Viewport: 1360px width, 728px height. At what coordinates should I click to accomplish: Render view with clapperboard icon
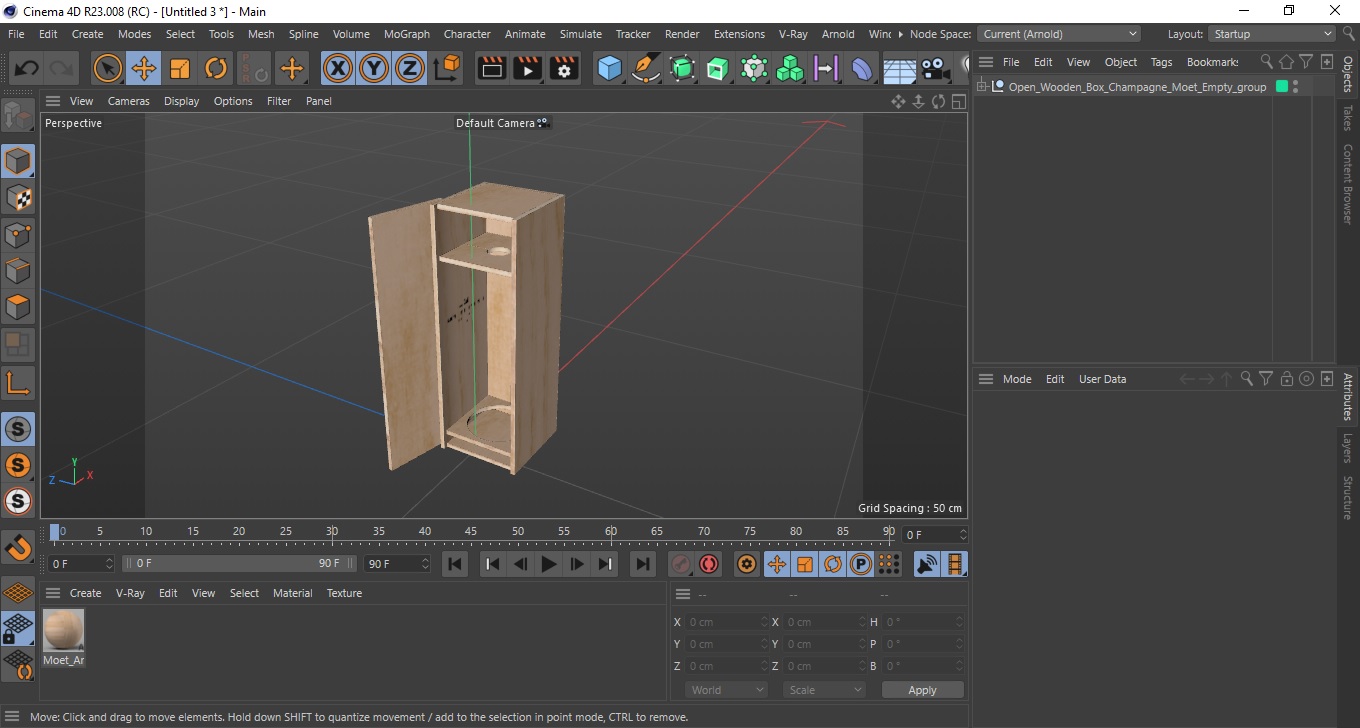tap(492, 69)
